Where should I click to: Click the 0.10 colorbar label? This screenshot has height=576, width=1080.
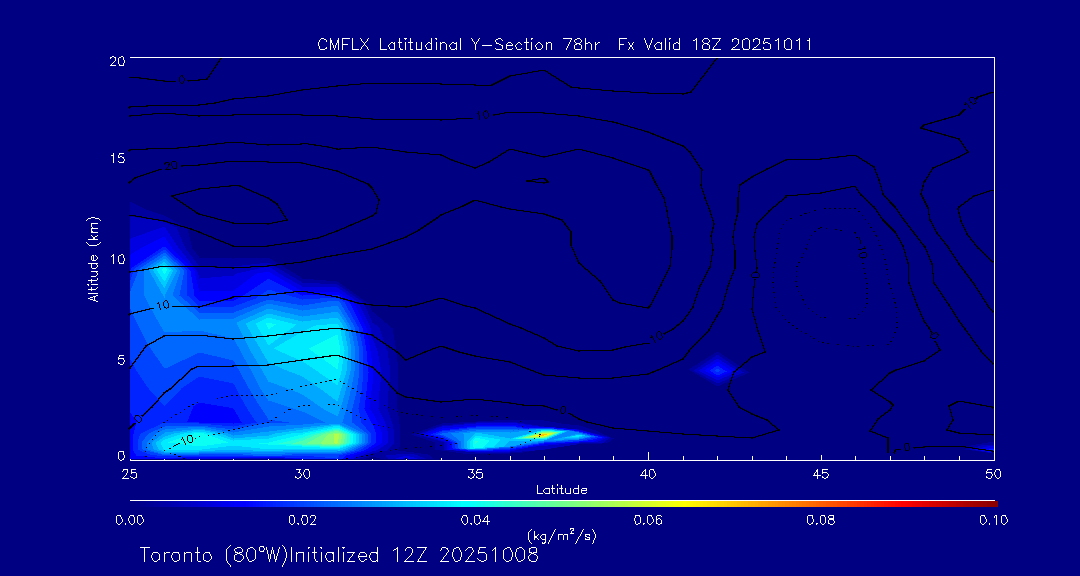992,520
